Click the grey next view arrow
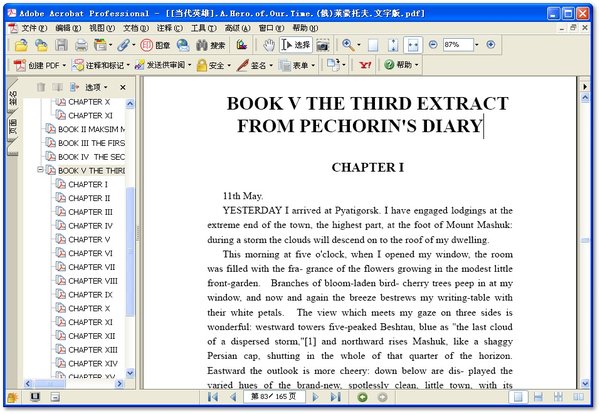Image resolution: width=600 pixels, height=414 pixels. pos(382,397)
